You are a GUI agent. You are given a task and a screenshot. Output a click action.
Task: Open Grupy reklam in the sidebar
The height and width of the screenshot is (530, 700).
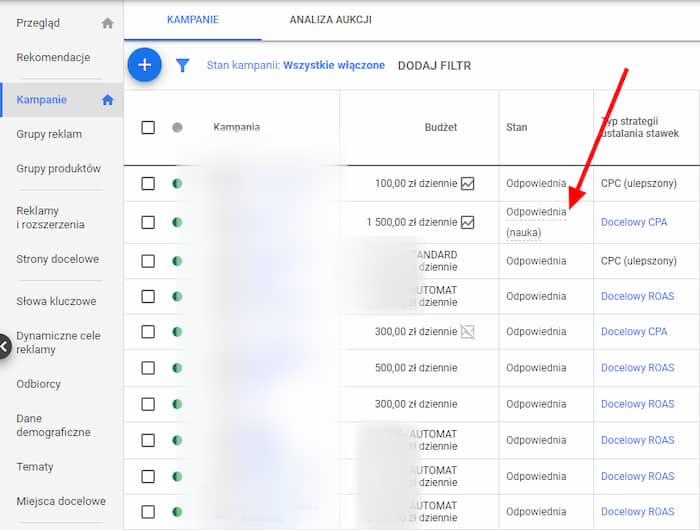pyautogui.click(x=49, y=134)
